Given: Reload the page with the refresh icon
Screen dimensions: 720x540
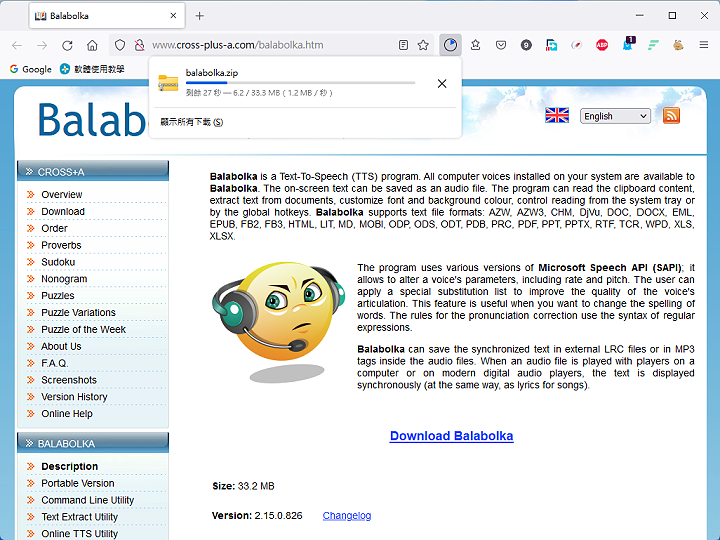Looking at the screenshot, I should [68, 45].
